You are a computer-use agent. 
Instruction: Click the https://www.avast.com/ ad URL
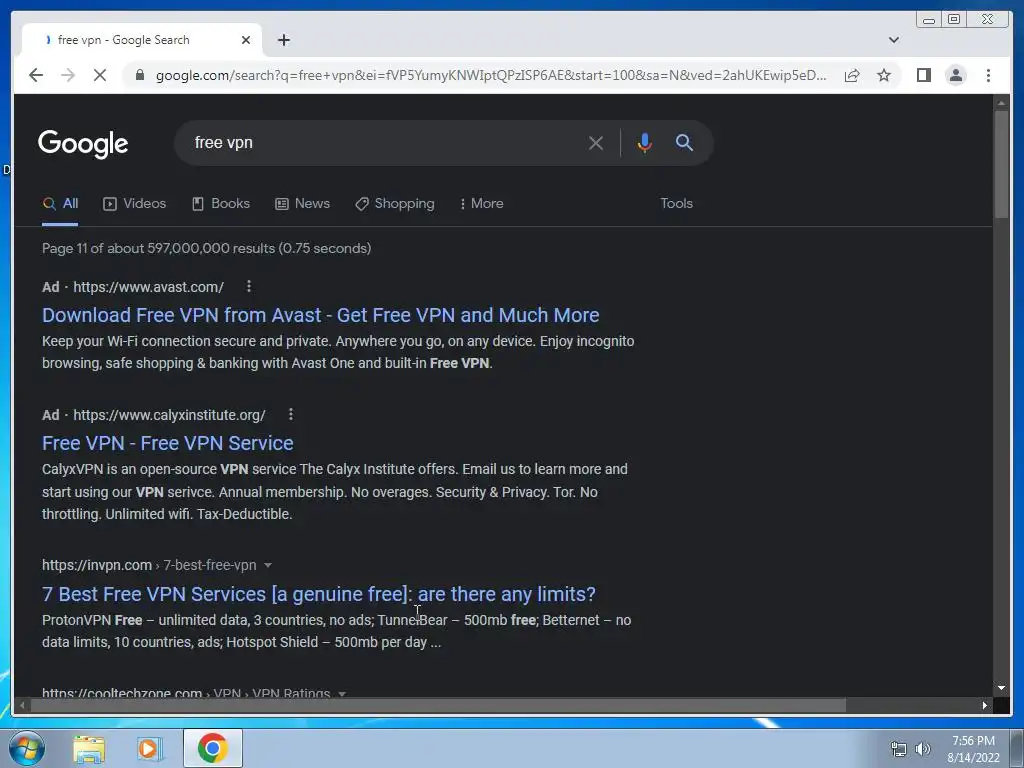(148, 287)
